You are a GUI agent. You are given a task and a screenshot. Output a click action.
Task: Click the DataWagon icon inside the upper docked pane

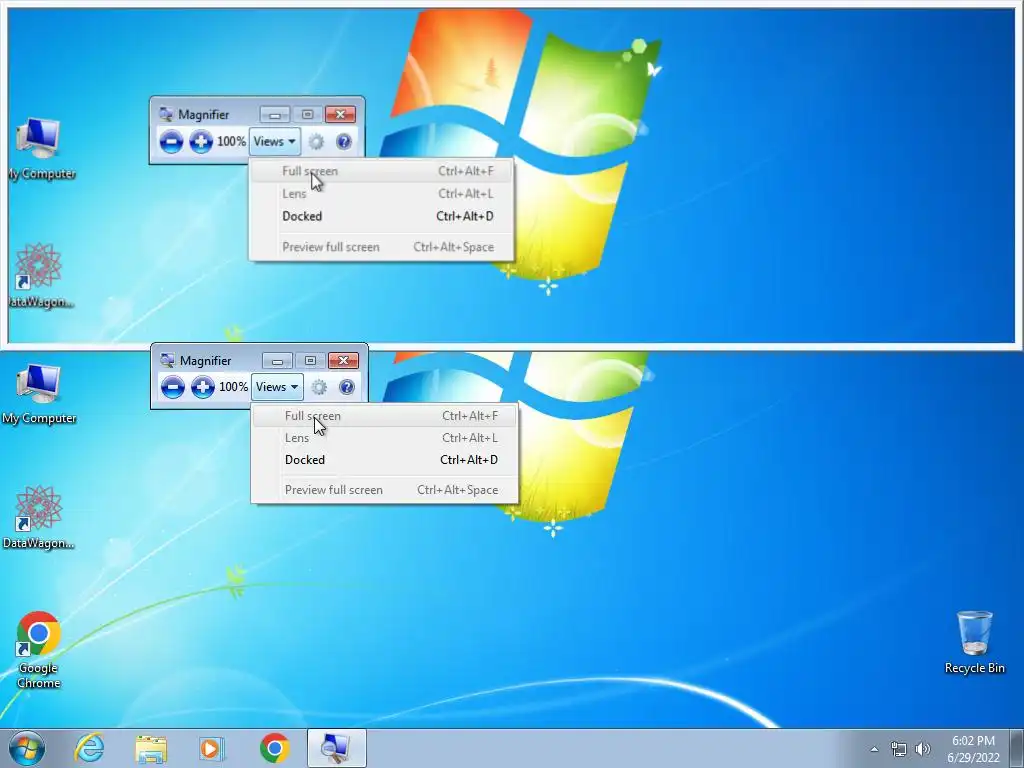click(x=39, y=275)
